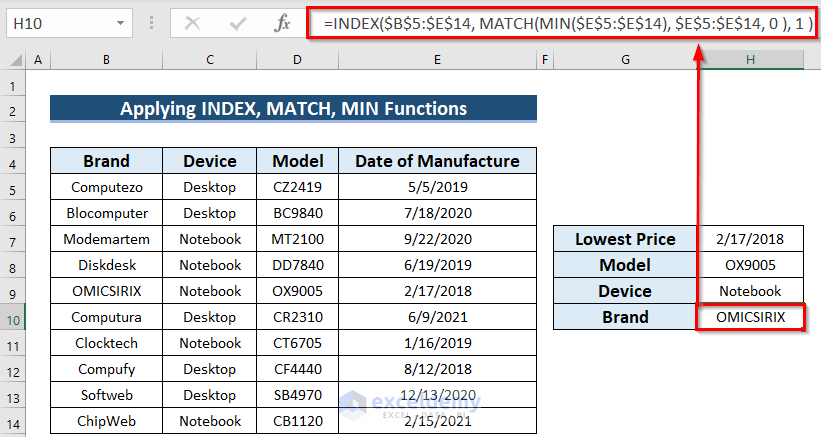Open the Name Box dropdown arrow
The height and width of the screenshot is (437, 821).
tap(120, 22)
